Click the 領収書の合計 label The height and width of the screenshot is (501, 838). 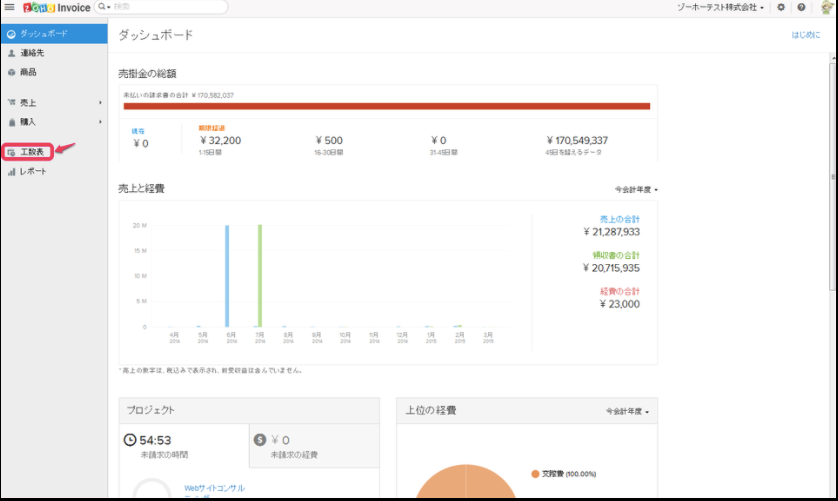click(616, 255)
